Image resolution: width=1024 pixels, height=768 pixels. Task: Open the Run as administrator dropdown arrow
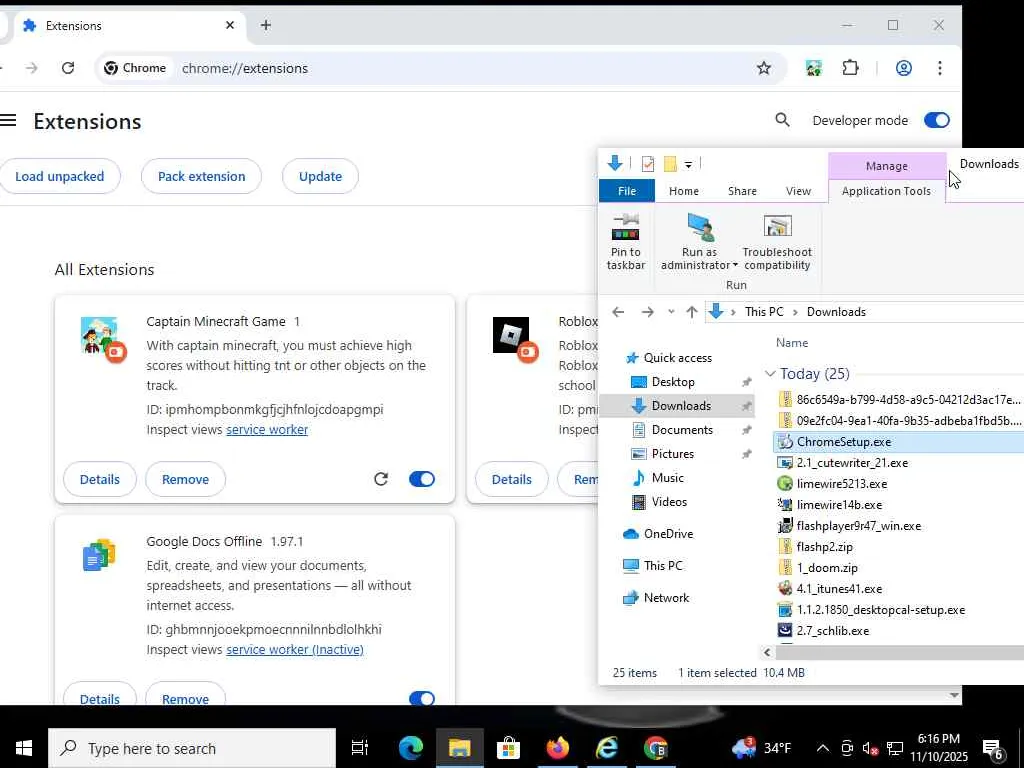735,265
